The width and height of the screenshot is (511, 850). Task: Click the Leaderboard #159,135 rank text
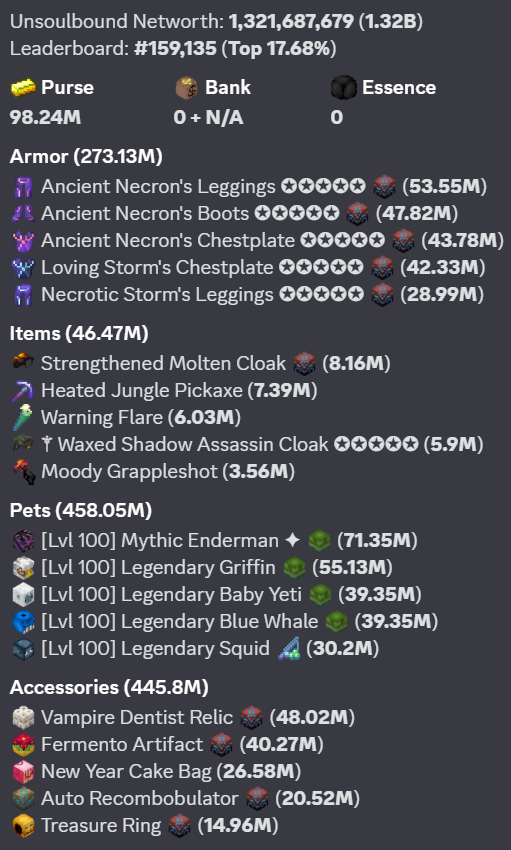176,49
